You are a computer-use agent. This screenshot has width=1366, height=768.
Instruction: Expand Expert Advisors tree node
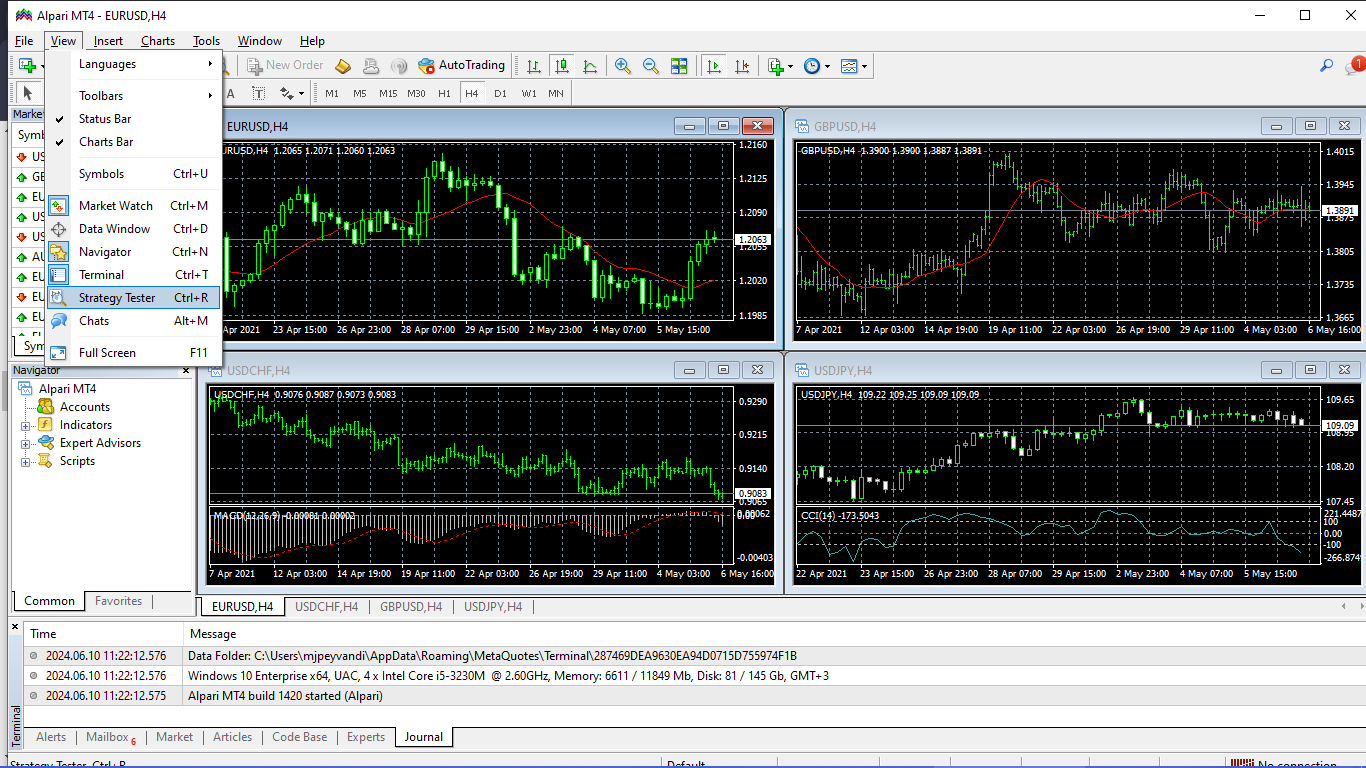point(26,443)
